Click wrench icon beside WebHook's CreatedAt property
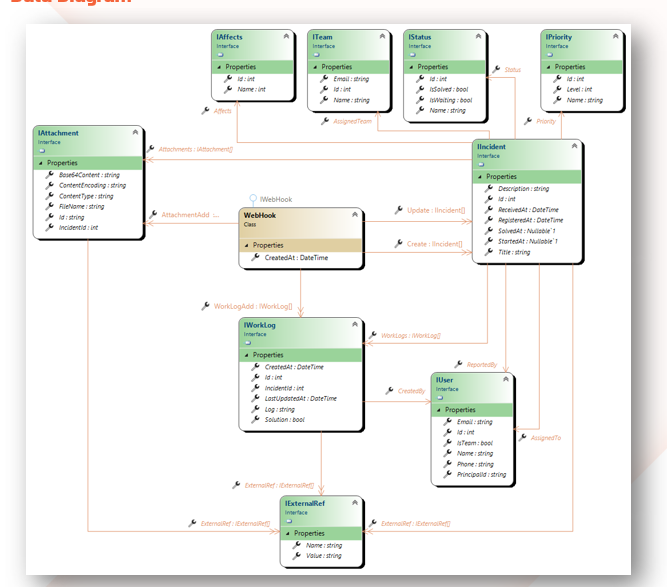The image size is (667, 587). pos(254,258)
